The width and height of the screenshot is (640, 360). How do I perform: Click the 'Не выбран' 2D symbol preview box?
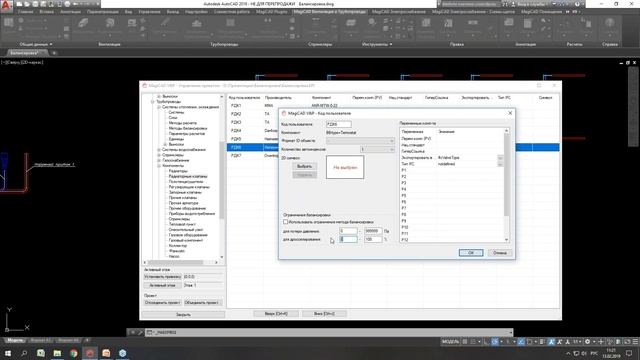345,167
